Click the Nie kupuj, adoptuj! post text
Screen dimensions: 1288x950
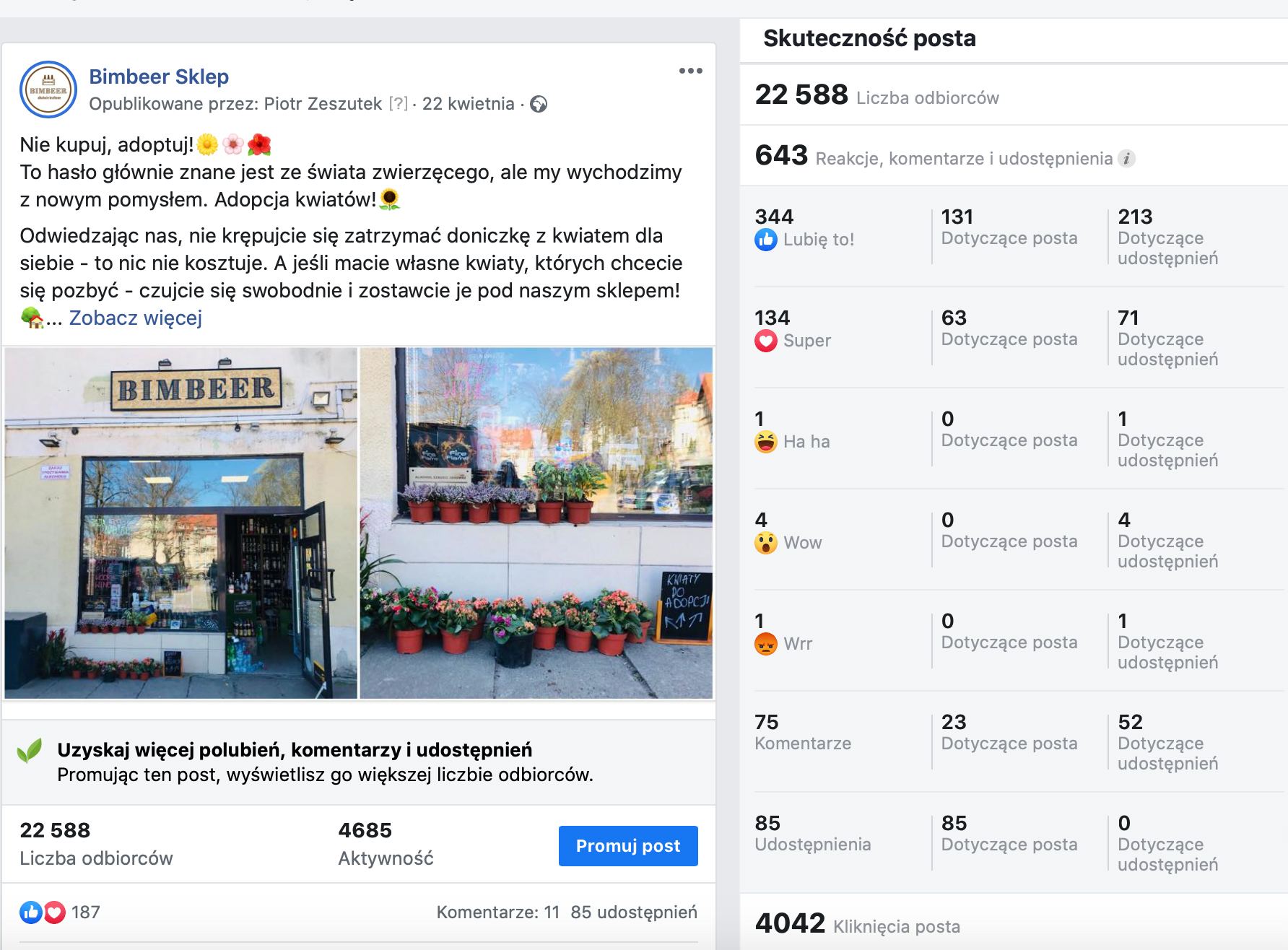107,145
